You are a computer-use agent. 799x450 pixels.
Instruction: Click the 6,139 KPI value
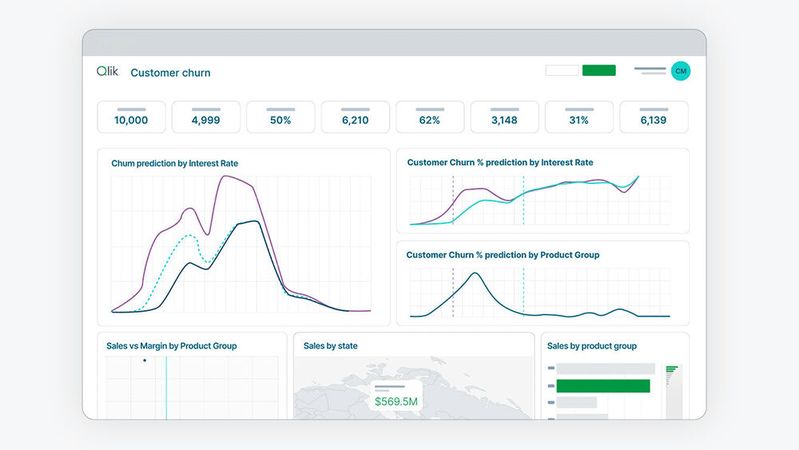click(653, 120)
